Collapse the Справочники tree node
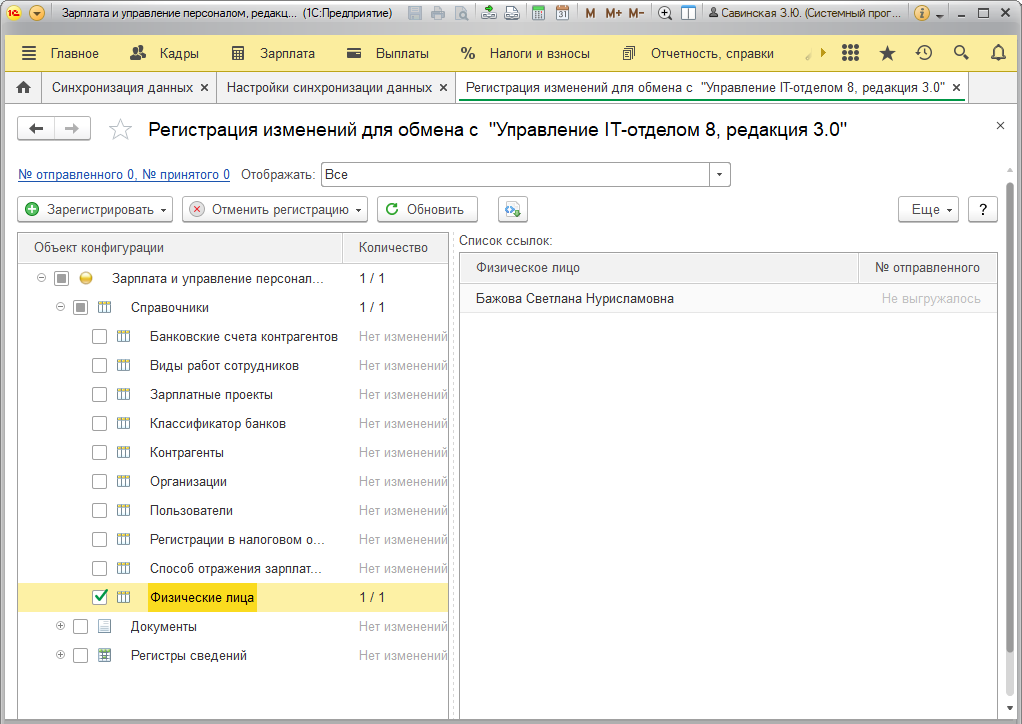 [60, 307]
